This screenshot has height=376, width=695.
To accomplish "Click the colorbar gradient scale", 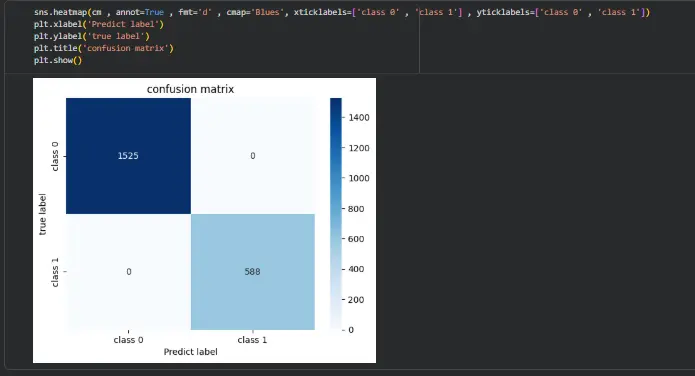I will click(x=336, y=214).
